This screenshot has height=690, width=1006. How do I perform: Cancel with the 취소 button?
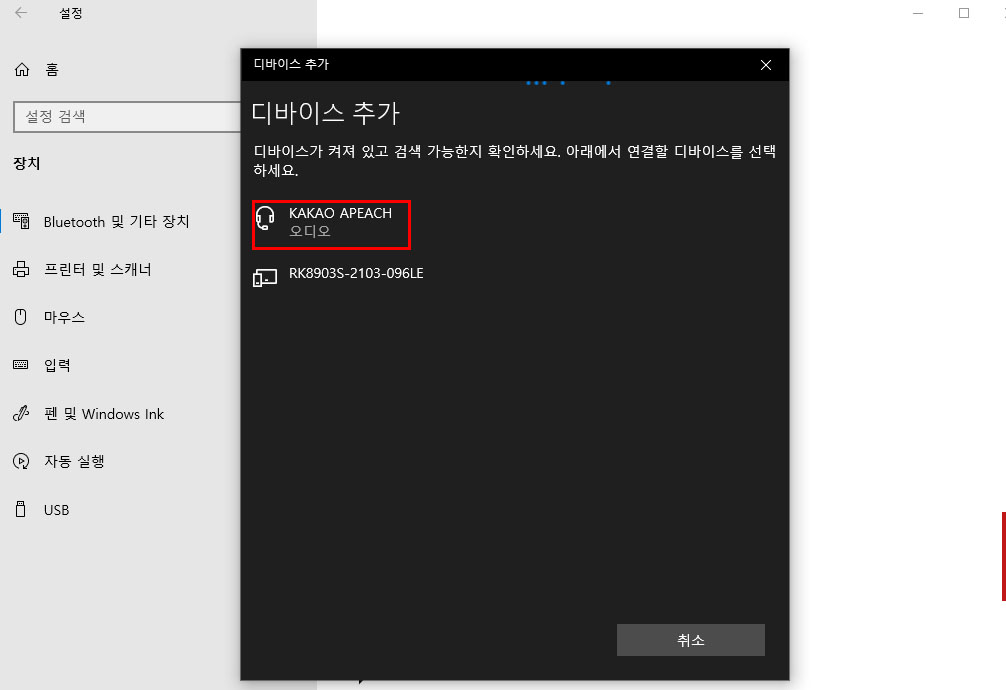pyautogui.click(x=690, y=640)
